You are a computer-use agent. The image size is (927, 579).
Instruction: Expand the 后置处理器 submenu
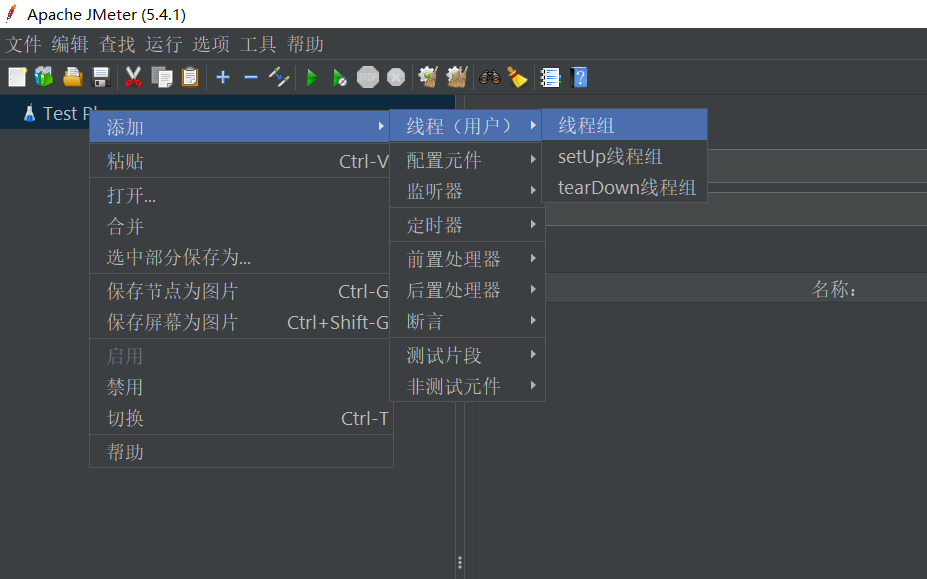click(x=467, y=290)
